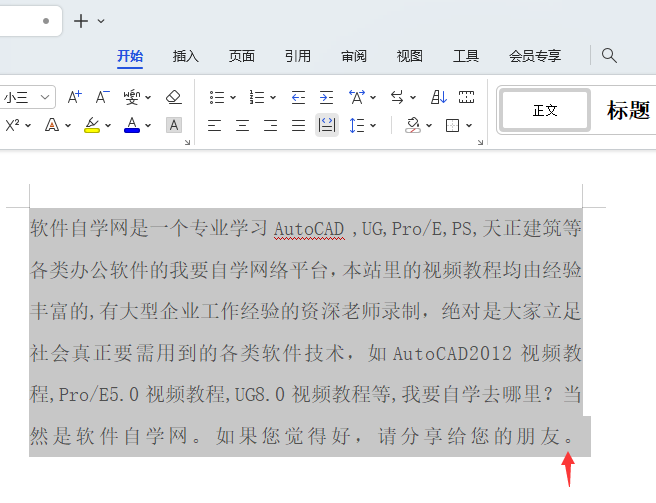Justify text on both sides
Image resolution: width=656 pixels, height=503 pixels.
298,125
